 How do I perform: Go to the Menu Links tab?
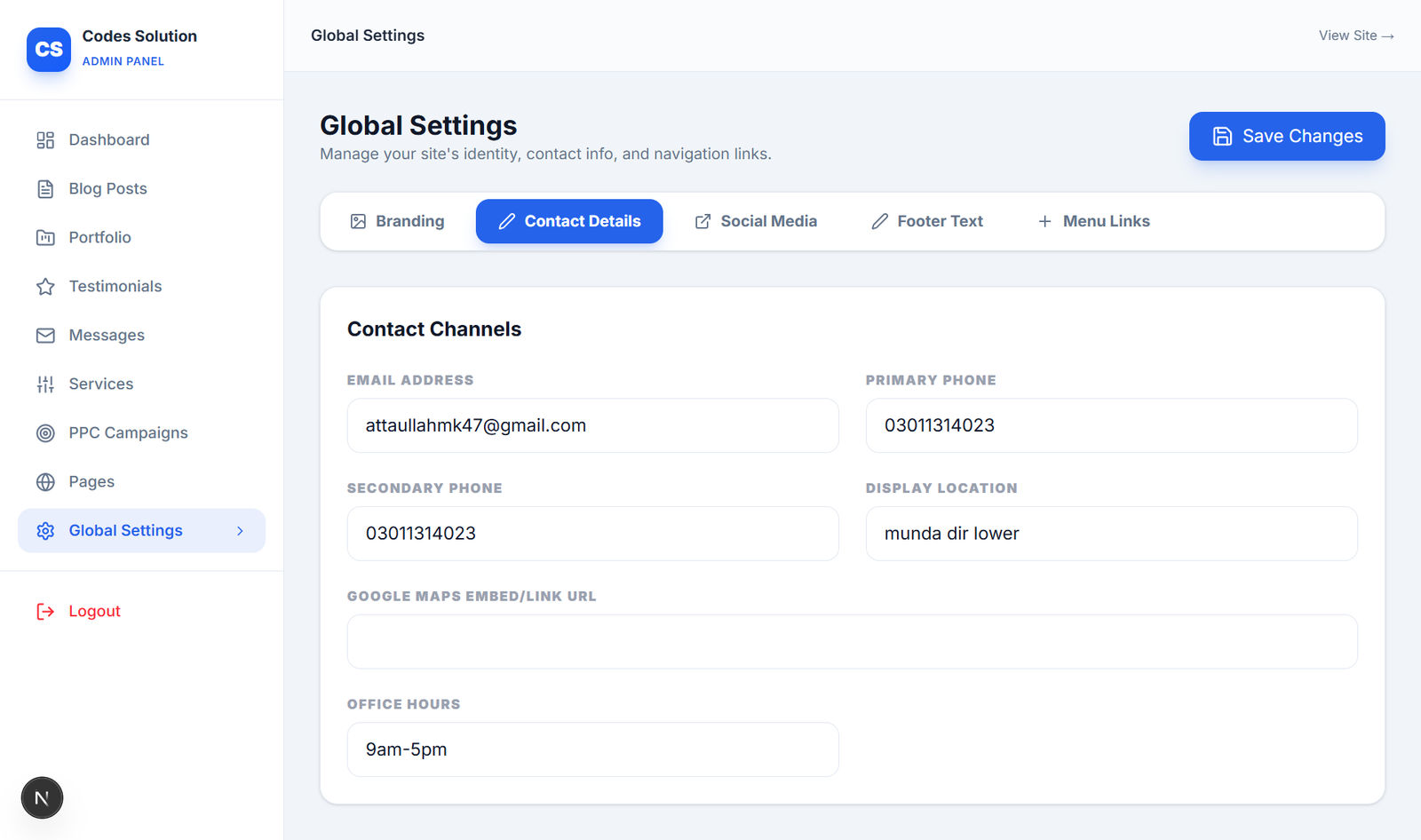pyautogui.click(x=1093, y=221)
